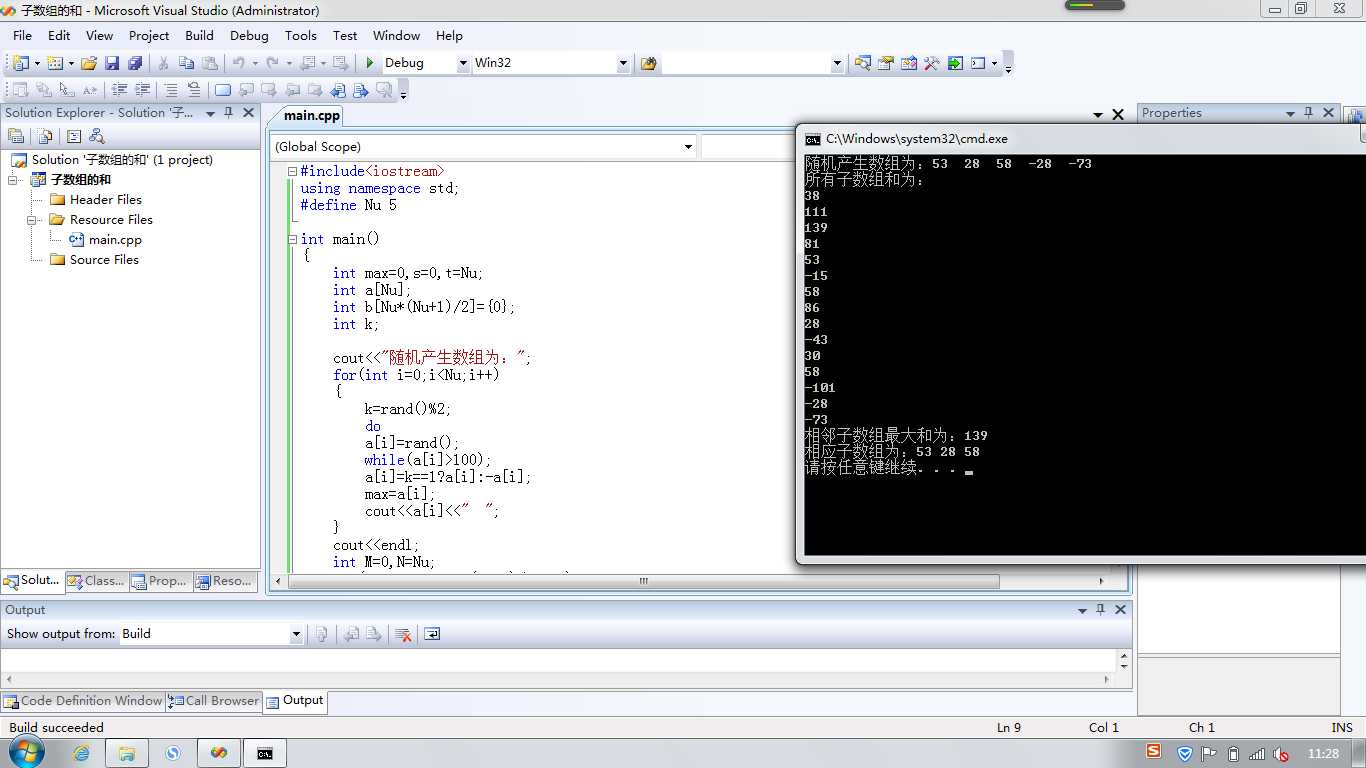This screenshot has height=768, width=1366.
Task: Click inside the Find text field
Action: [x=745, y=63]
